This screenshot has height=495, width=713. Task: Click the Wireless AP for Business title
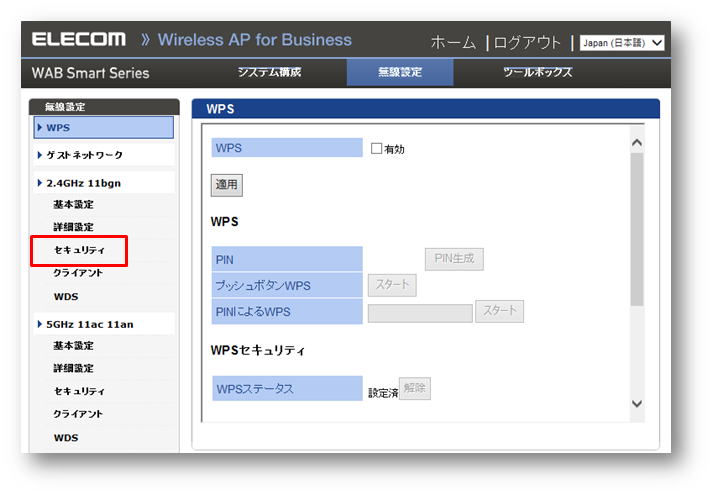tap(255, 40)
